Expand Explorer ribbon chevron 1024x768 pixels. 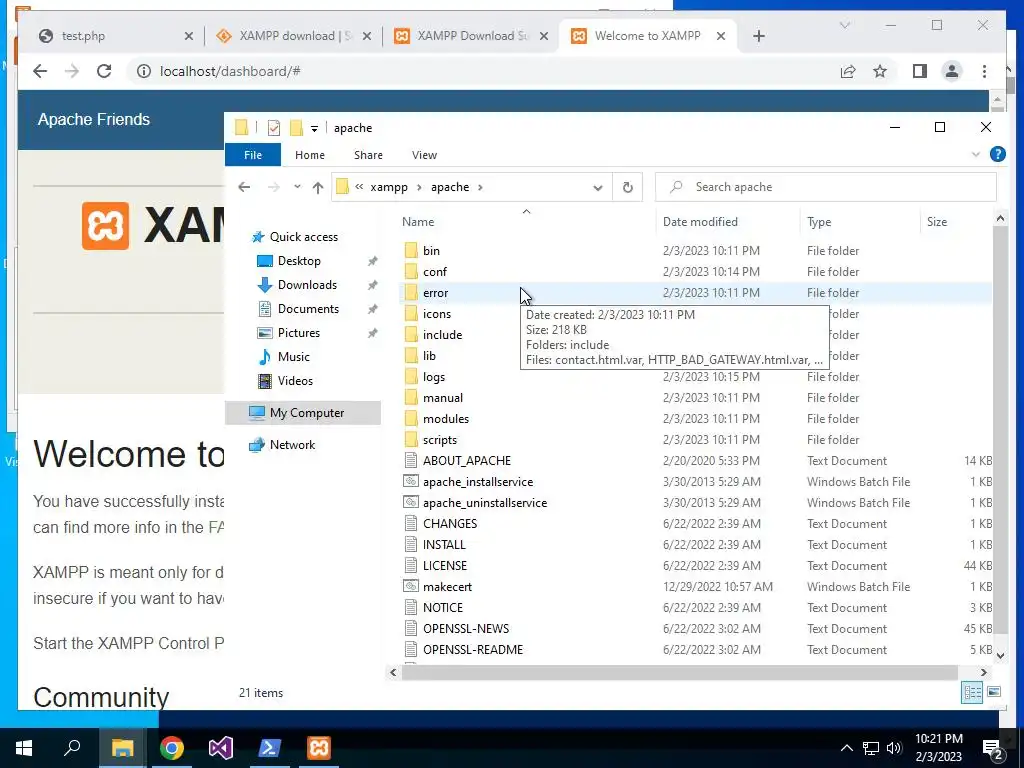tap(976, 155)
